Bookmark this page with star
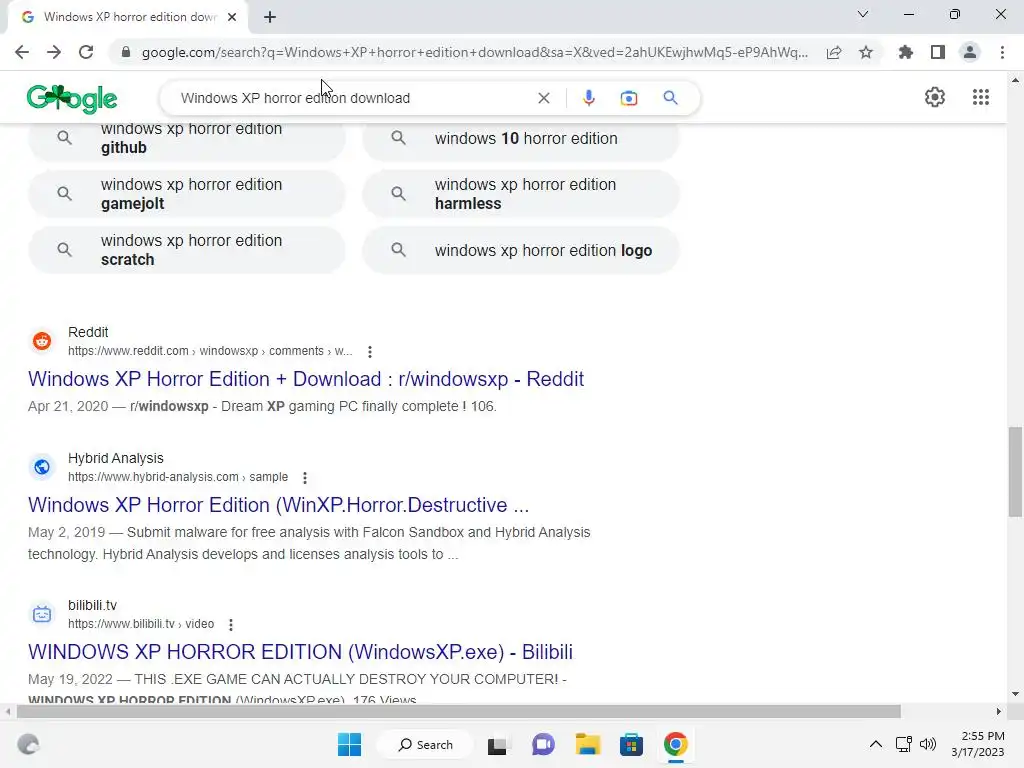 pyautogui.click(x=866, y=52)
